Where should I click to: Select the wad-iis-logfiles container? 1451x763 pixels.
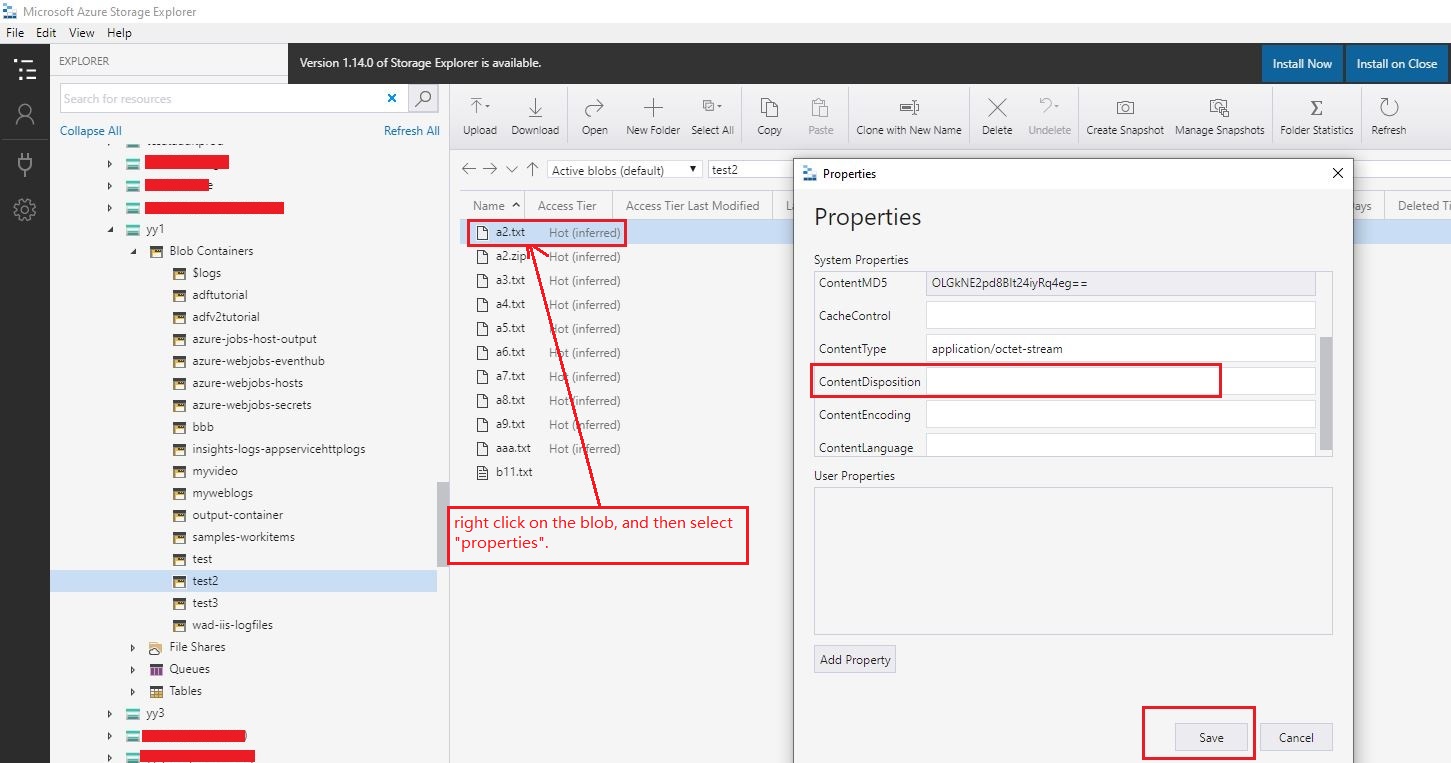pyautogui.click(x=232, y=625)
